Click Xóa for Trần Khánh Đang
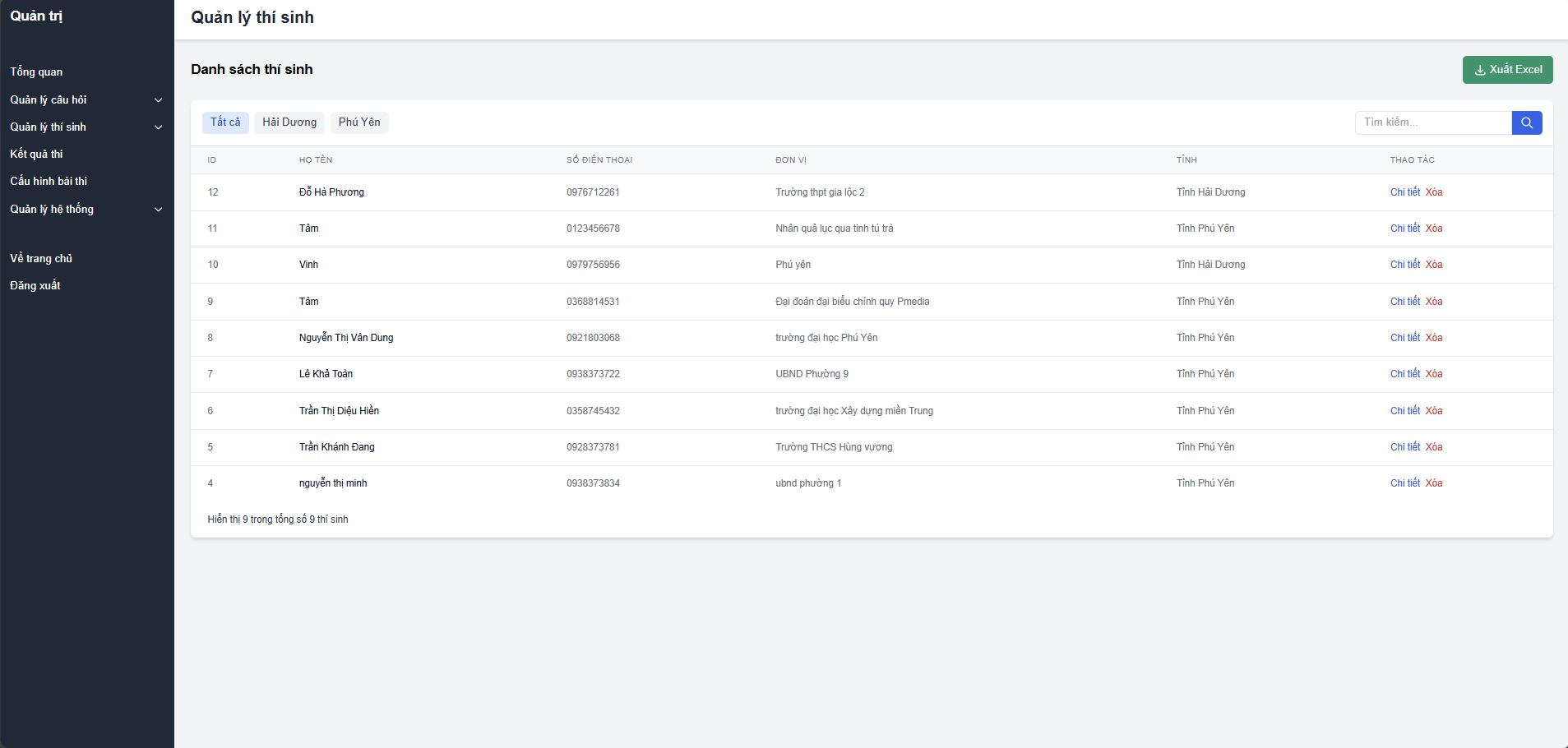 [x=1434, y=447]
